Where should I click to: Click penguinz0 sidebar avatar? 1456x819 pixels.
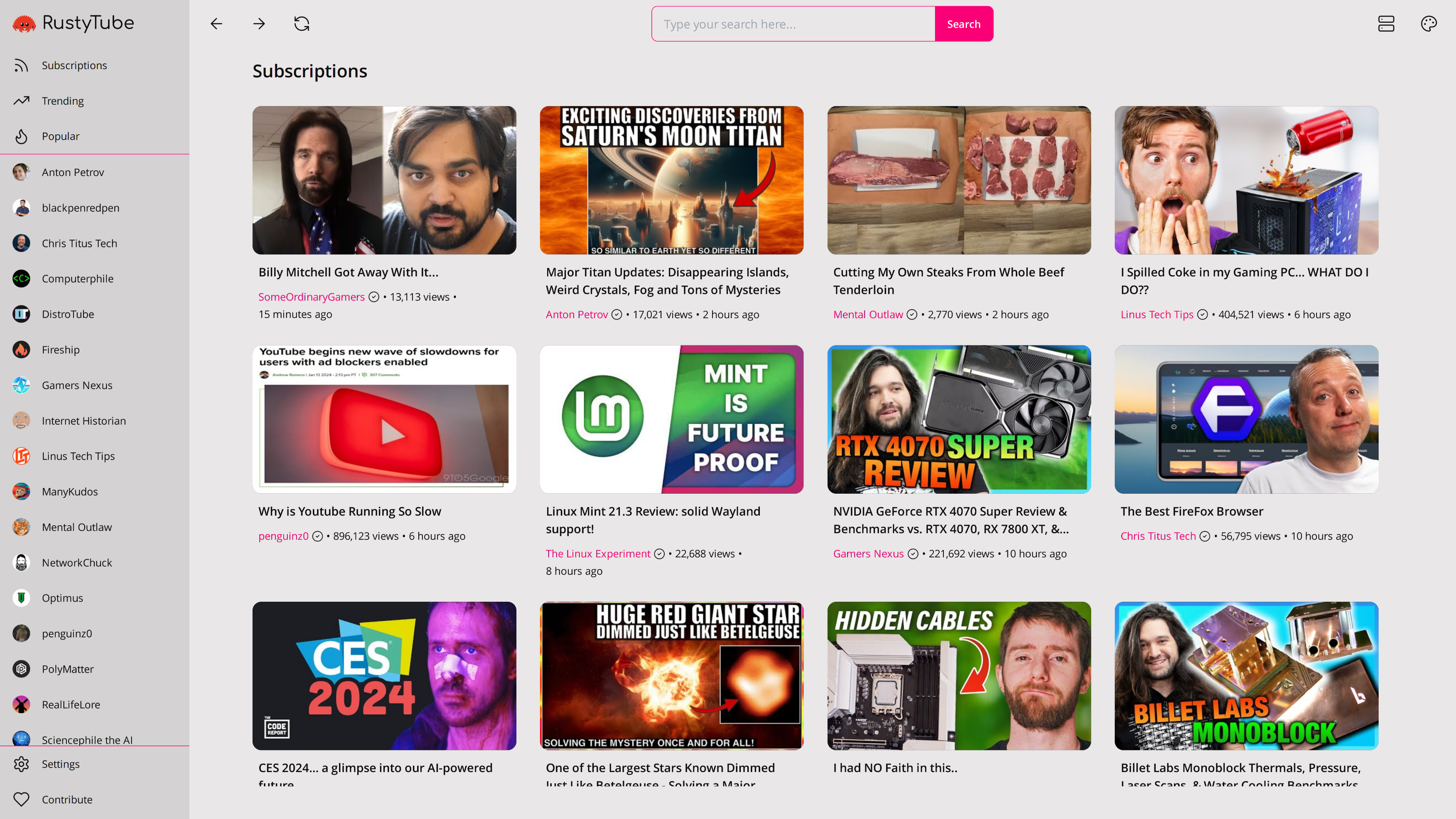coord(22,634)
